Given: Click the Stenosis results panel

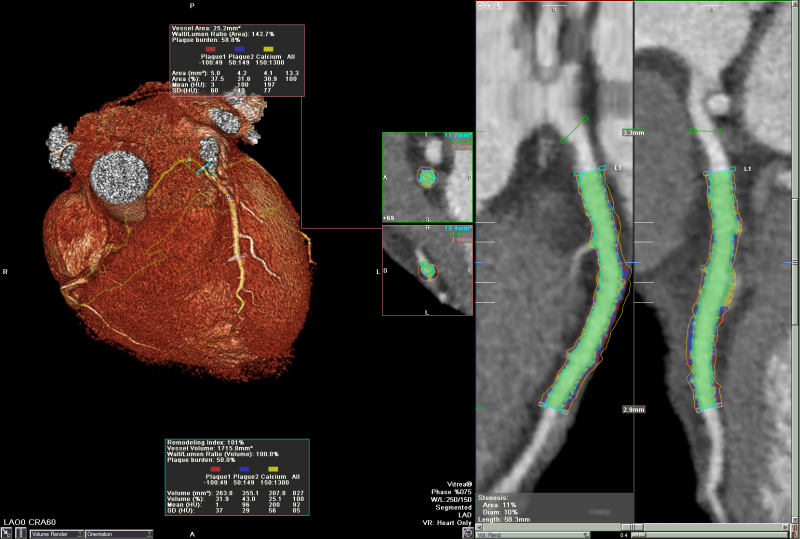Looking at the screenshot, I should [x=520, y=506].
